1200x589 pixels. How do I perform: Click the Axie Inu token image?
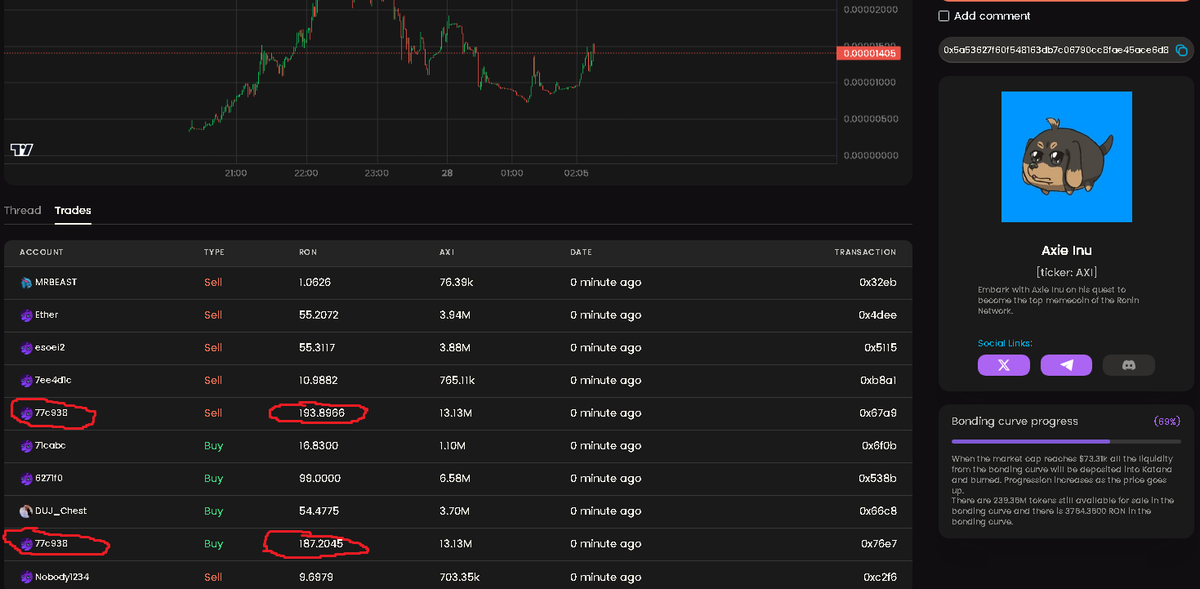pos(1066,157)
